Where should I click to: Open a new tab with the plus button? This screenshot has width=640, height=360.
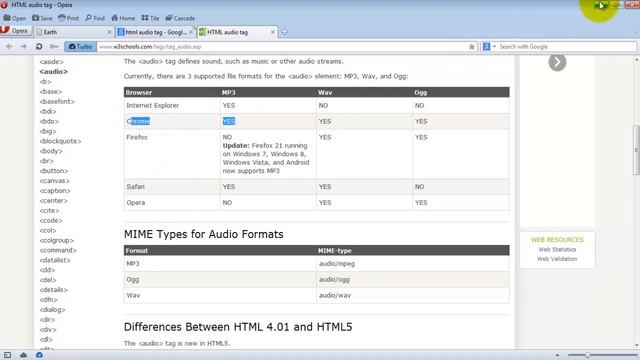click(284, 32)
